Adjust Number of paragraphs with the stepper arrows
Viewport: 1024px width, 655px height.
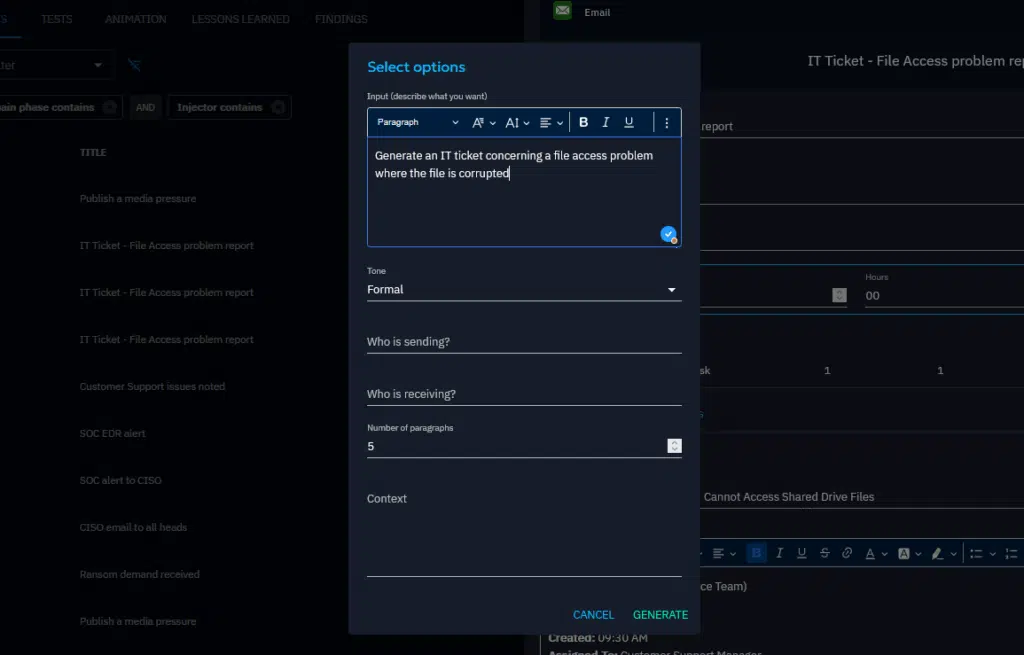pos(675,446)
